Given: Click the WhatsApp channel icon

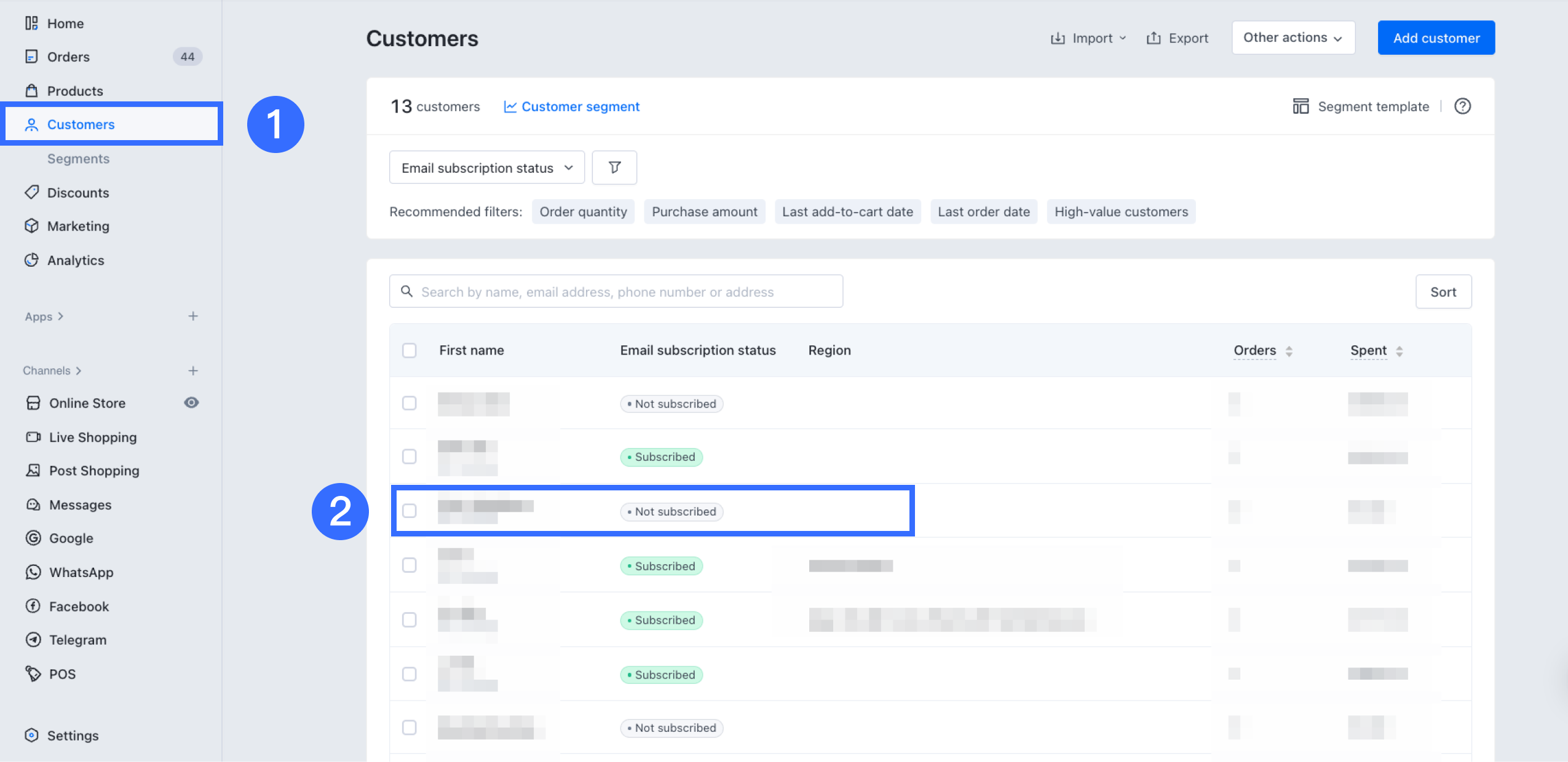Looking at the screenshot, I should click(33, 572).
